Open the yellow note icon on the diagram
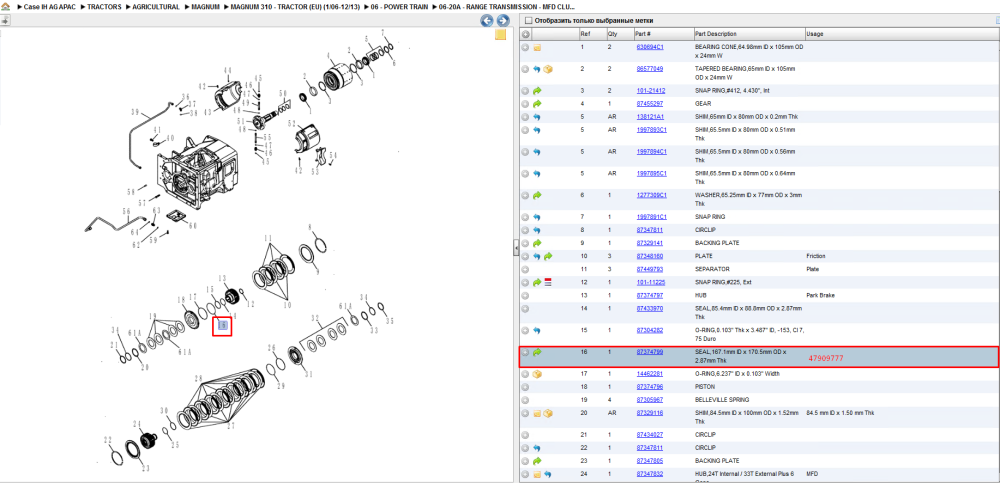Image resolution: width=1000 pixels, height=483 pixels. coord(501,34)
